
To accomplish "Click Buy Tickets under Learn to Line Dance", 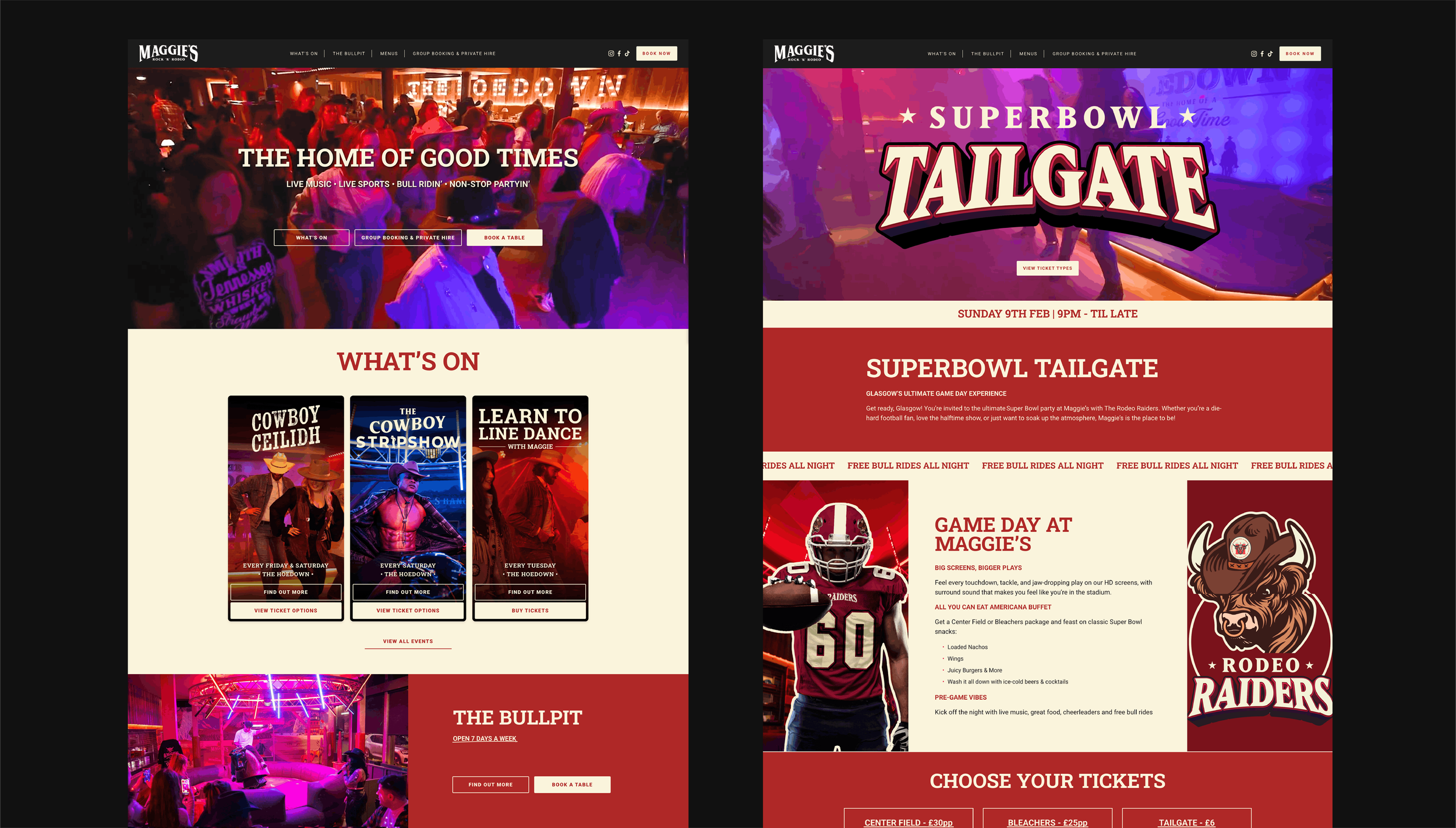I will pos(530,611).
